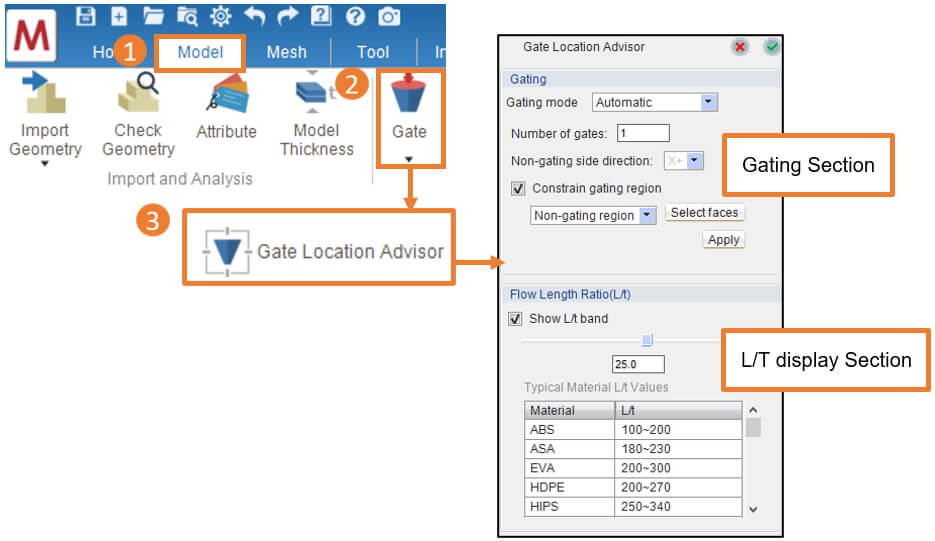Switch to the Tool tab
935x541 pixels.
click(x=373, y=53)
